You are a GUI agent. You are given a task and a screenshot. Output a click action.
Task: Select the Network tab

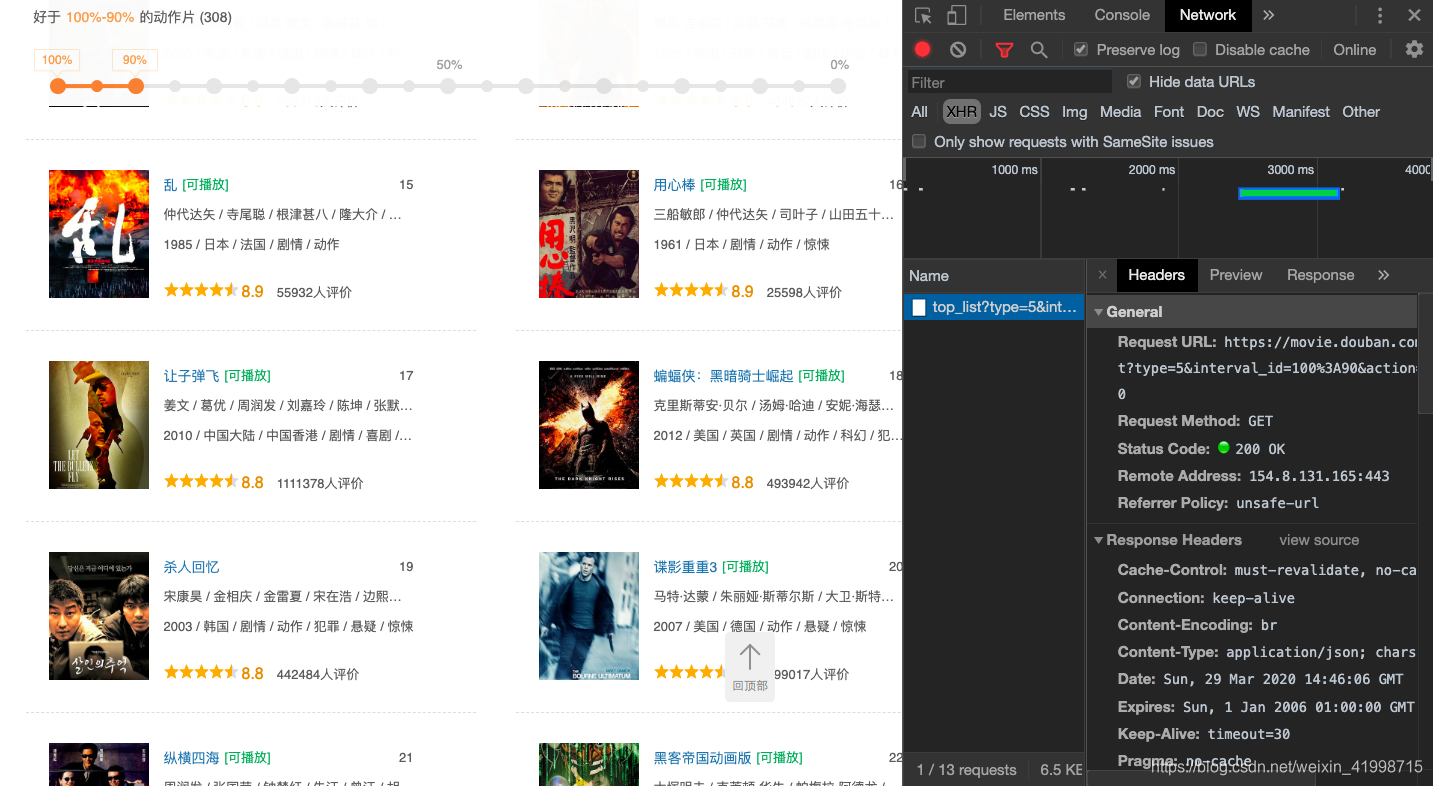tap(1207, 15)
